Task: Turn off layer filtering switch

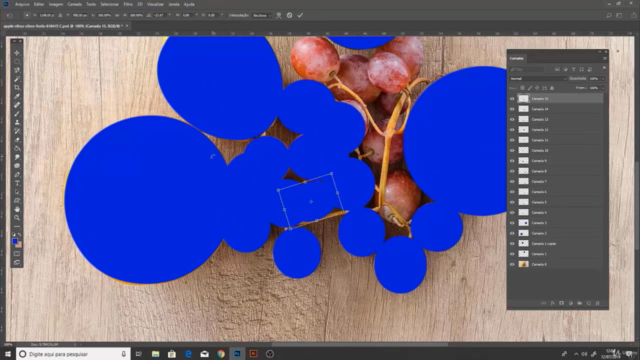Action: (604, 69)
